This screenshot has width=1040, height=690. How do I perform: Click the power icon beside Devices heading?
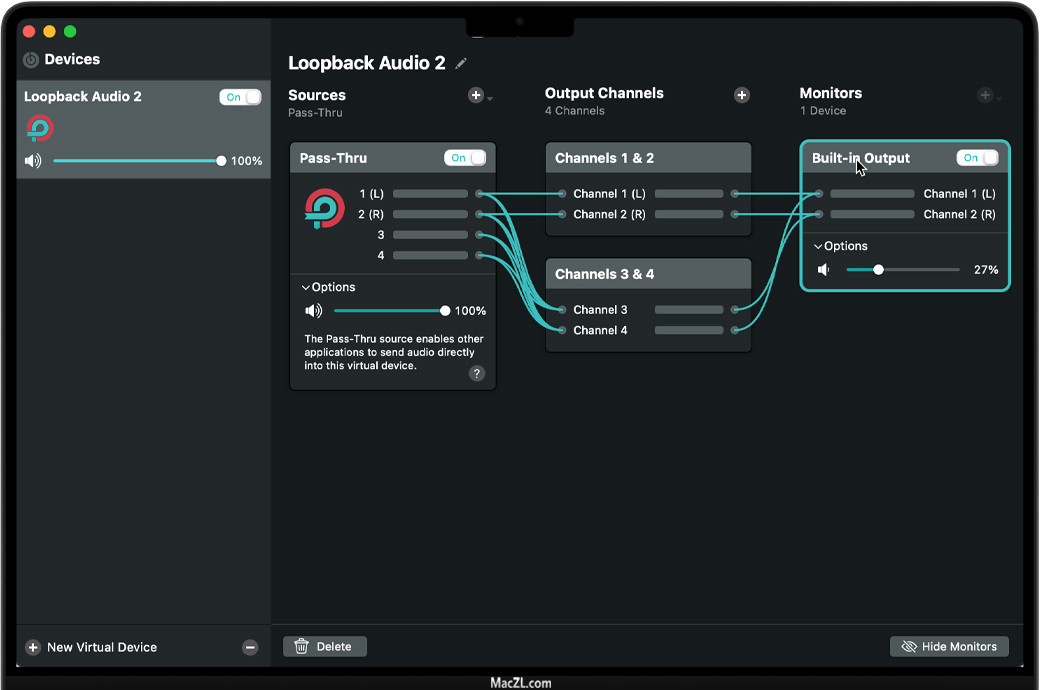31,60
